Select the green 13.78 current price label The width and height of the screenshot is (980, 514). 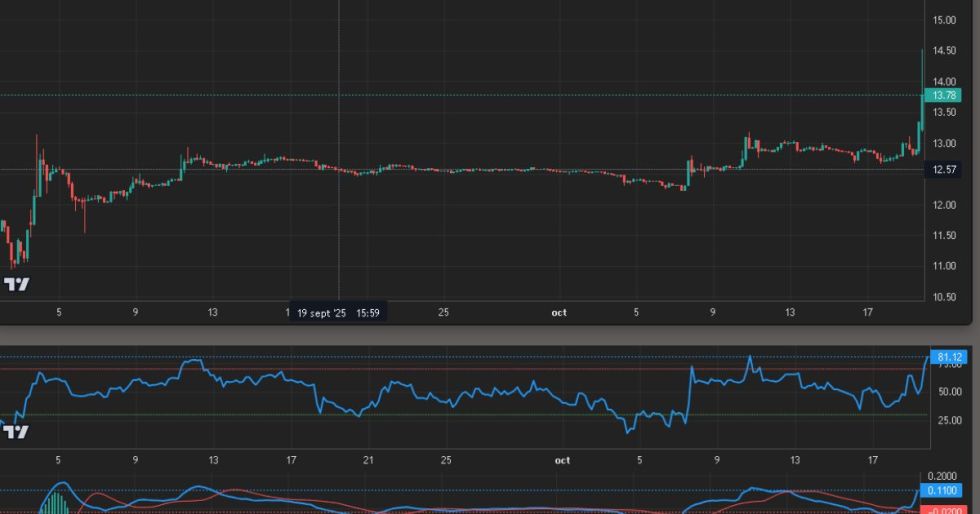point(944,95)
